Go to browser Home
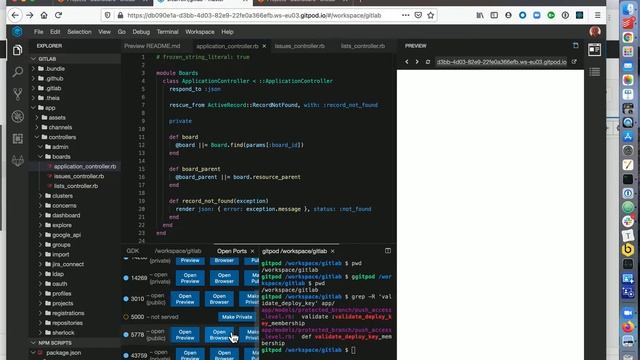This screenshot has width=640, height=360. [44, 15]
